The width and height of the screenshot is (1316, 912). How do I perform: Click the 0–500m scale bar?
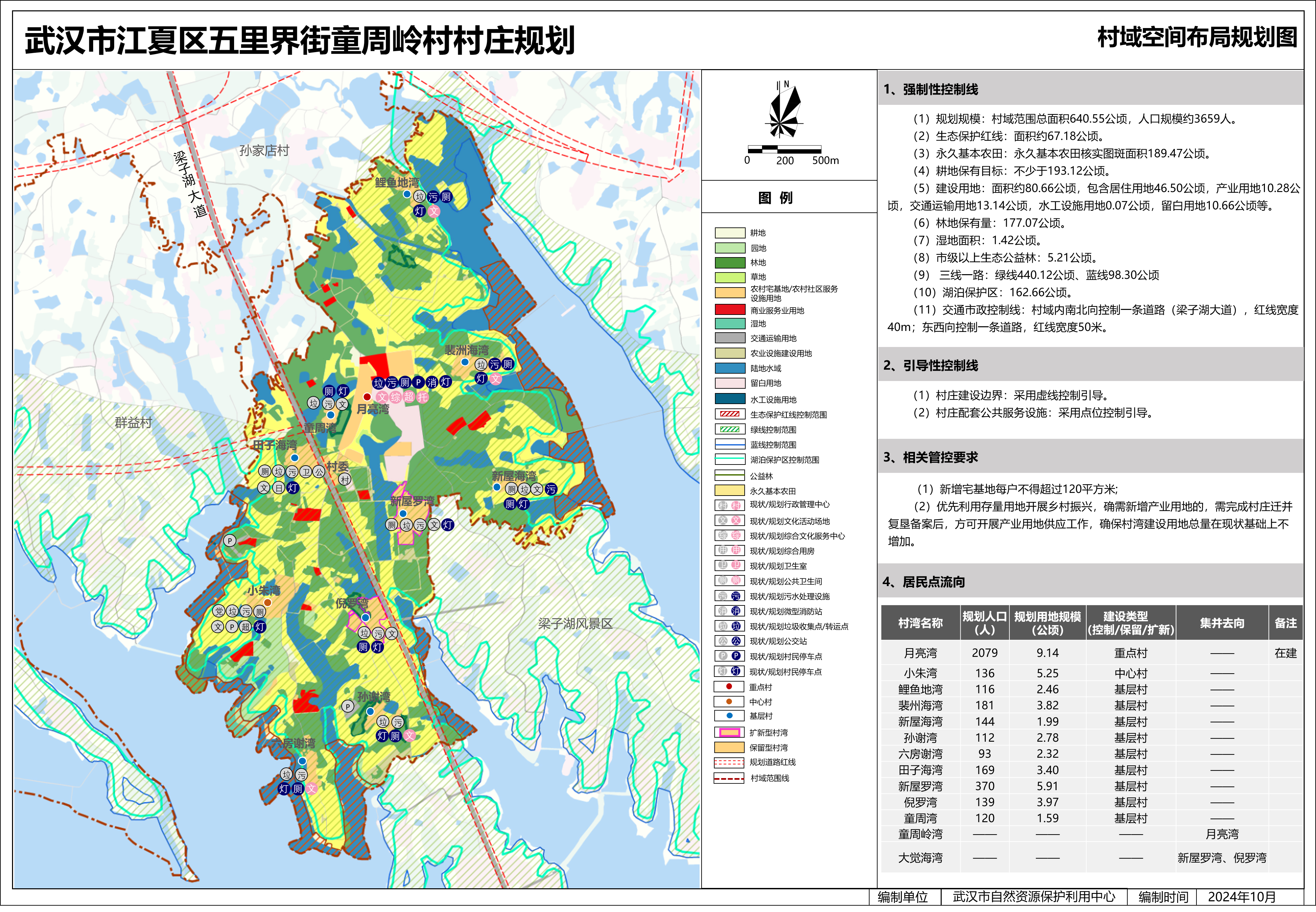tap(784, 150)
